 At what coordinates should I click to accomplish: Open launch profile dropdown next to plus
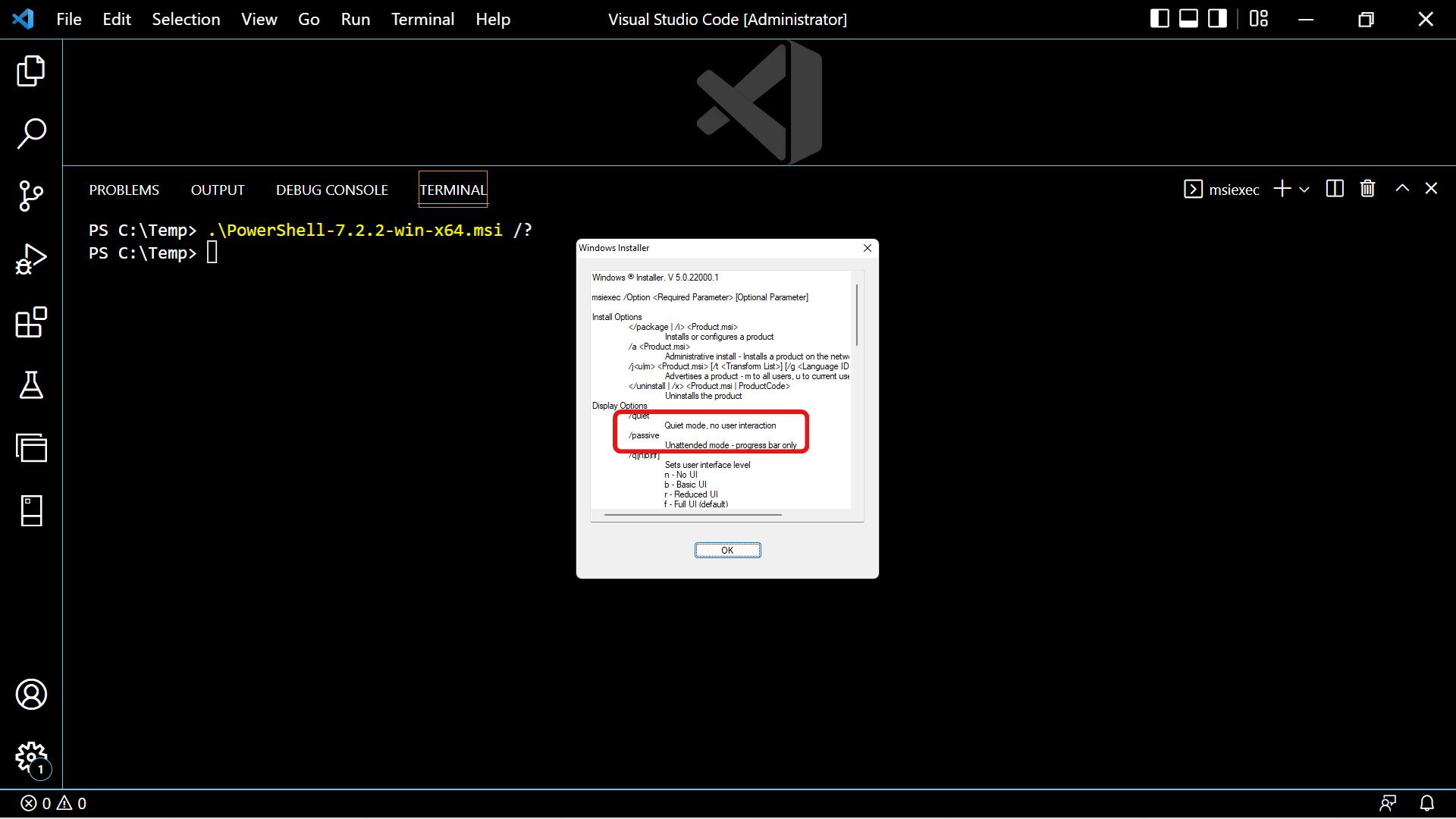(x=1304, y=190)
